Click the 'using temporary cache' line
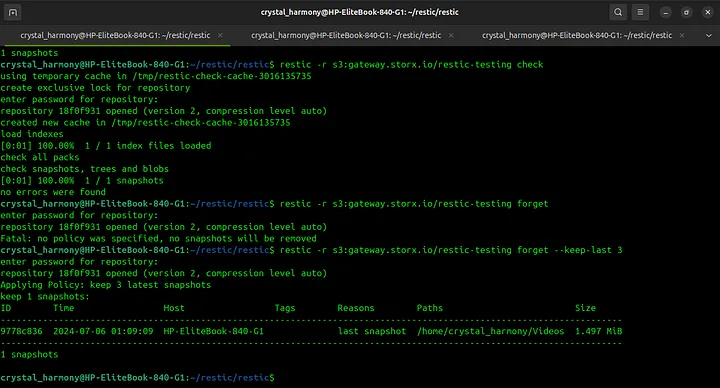The image size is (720, 388). [156, 76]
